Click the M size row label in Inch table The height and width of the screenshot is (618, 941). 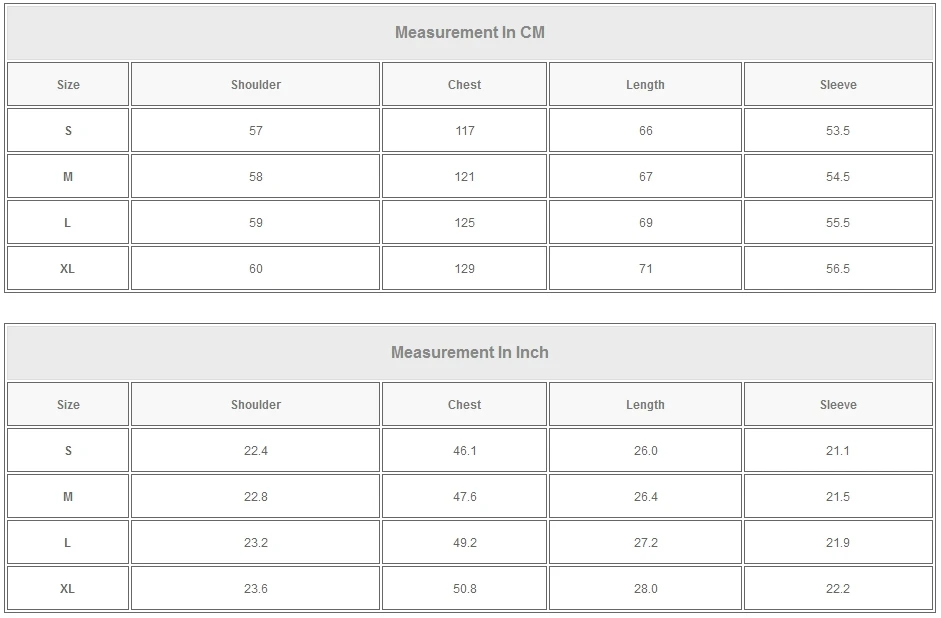pos(68,497)
